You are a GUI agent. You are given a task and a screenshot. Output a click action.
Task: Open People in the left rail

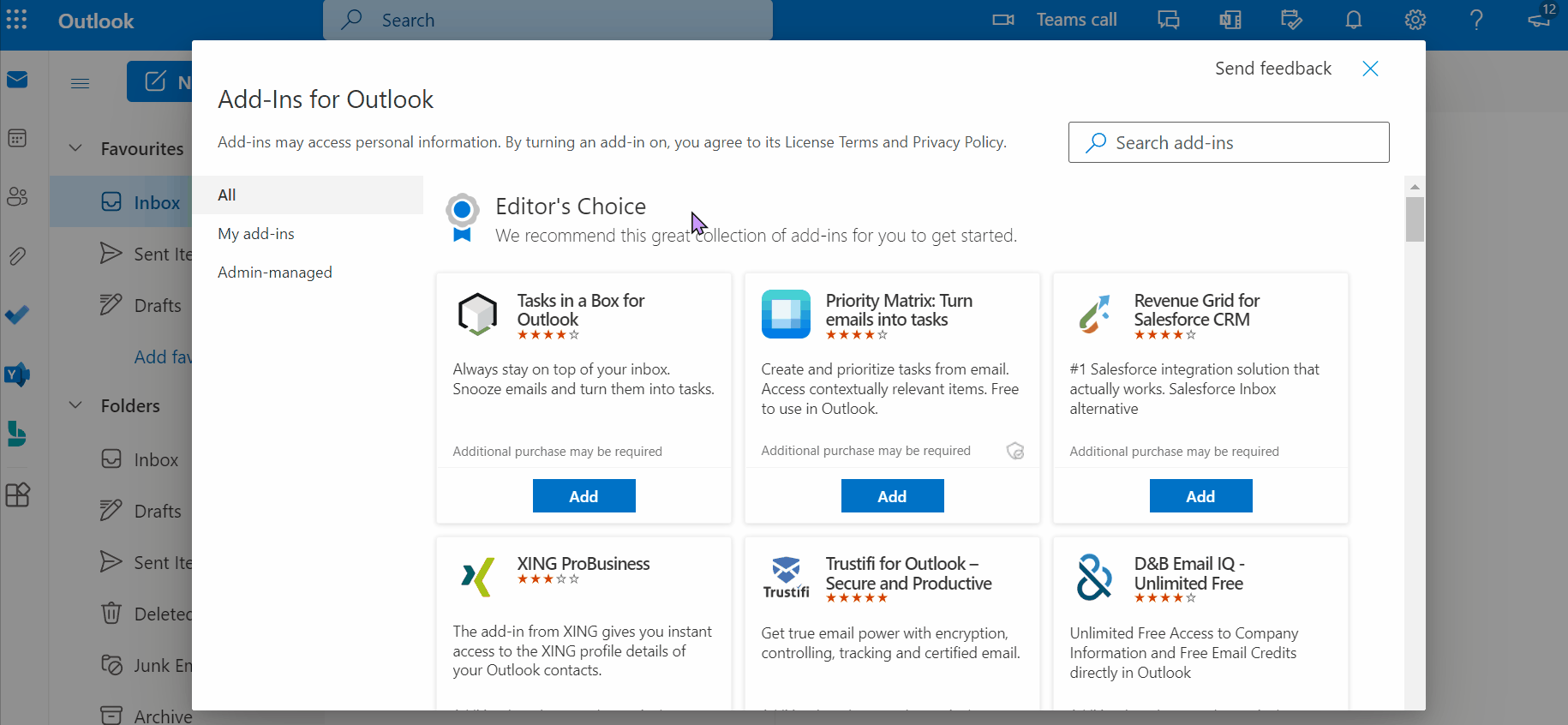pyautogui.click(x=17, y=197)
